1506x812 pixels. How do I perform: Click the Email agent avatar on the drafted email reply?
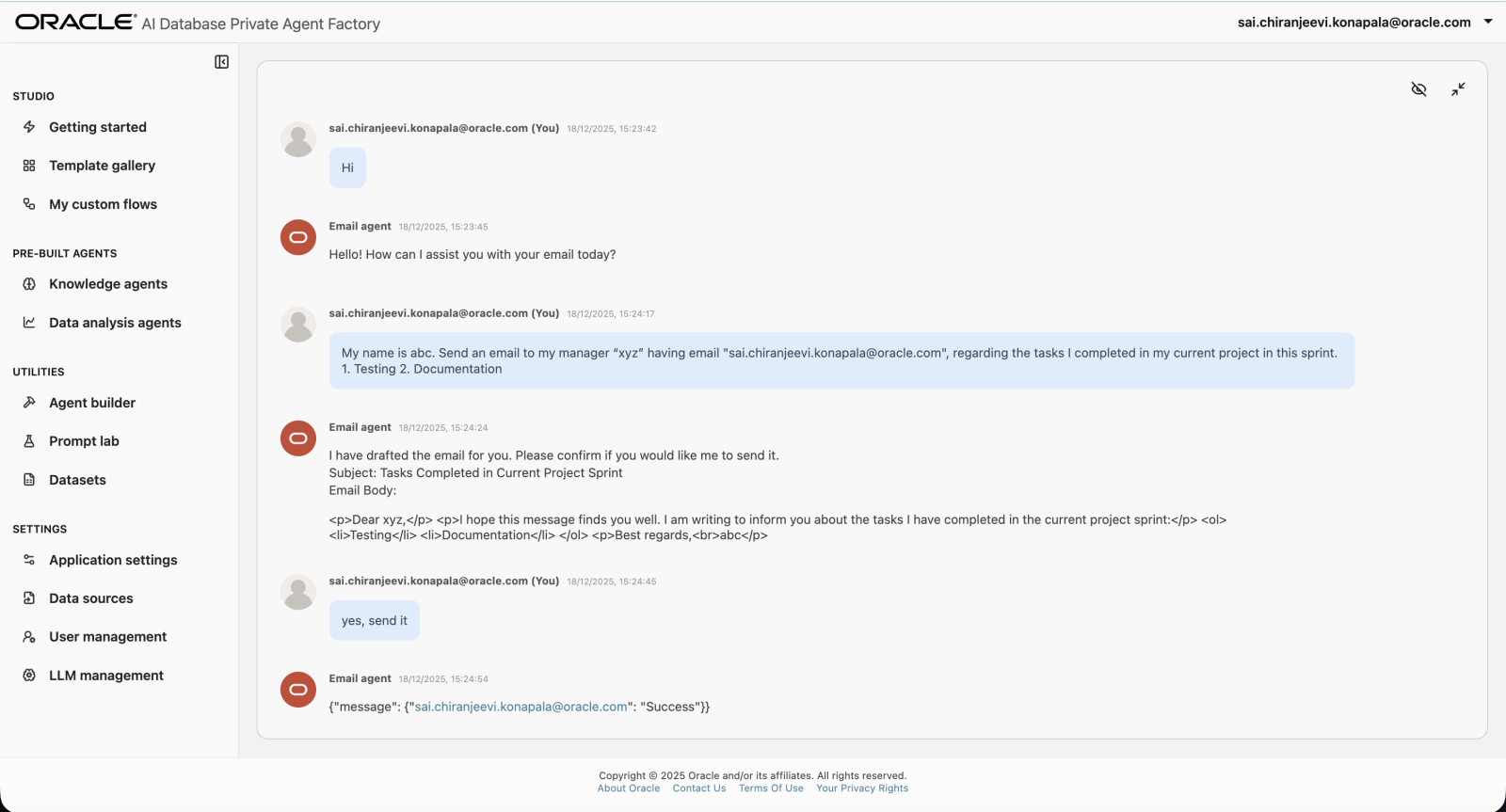[x=298, y=438]
